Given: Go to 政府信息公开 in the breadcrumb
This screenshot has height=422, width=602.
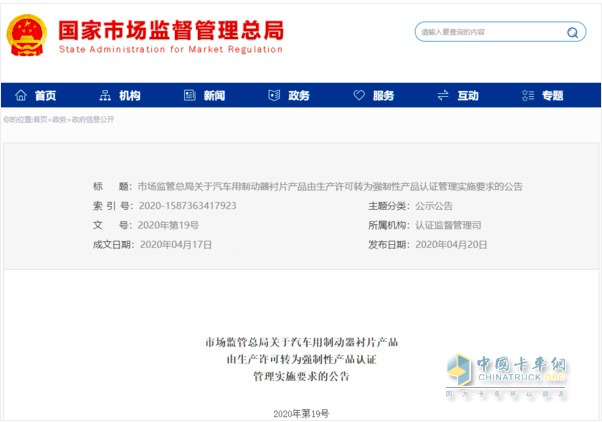Looking at the screenshot, I should click(92, 119).
